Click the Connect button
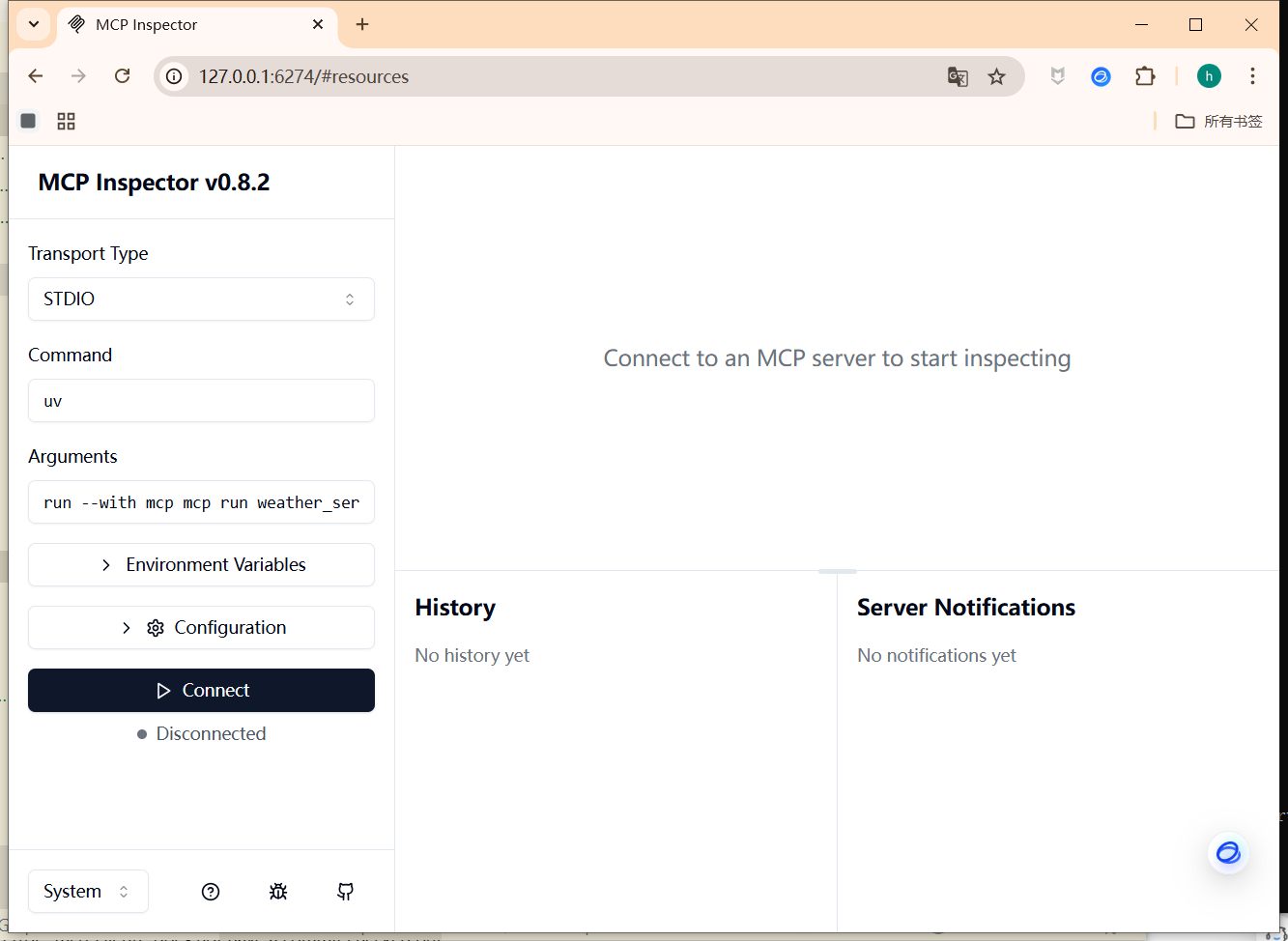Viewport: 1288px width, 941px height. coord(201,690)
